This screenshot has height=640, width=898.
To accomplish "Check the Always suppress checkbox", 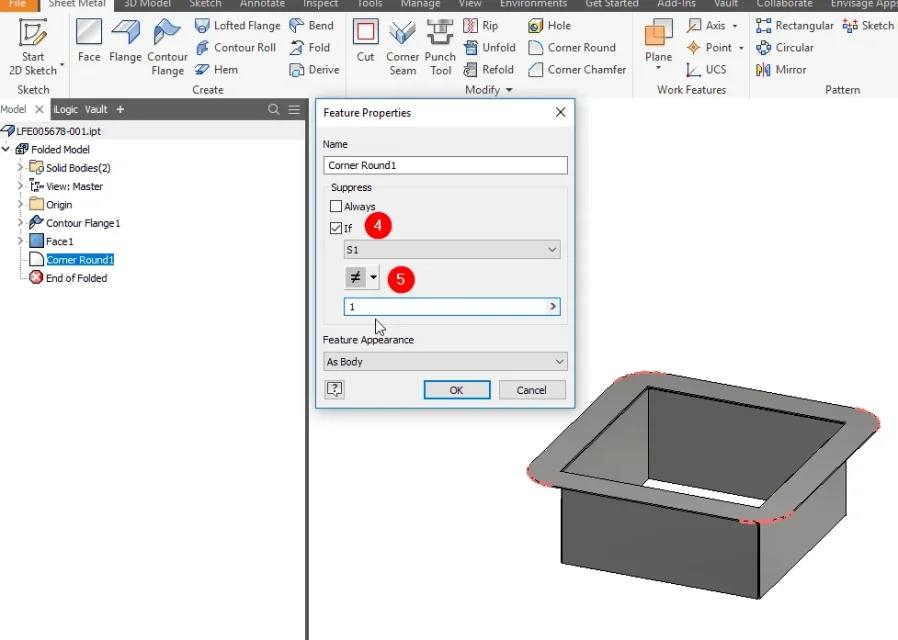I will (x=336, y=206).
